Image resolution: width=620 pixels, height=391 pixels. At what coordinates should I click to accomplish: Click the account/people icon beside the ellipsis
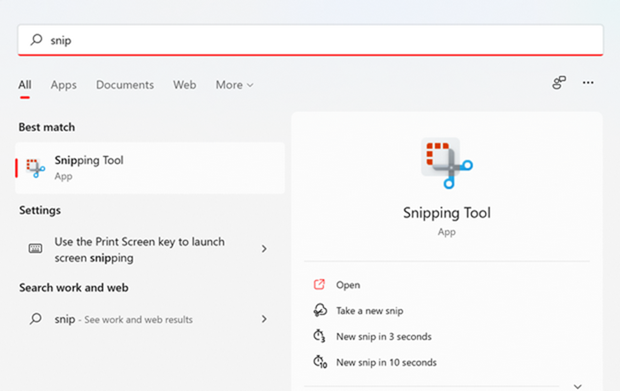tap(559, 83)
